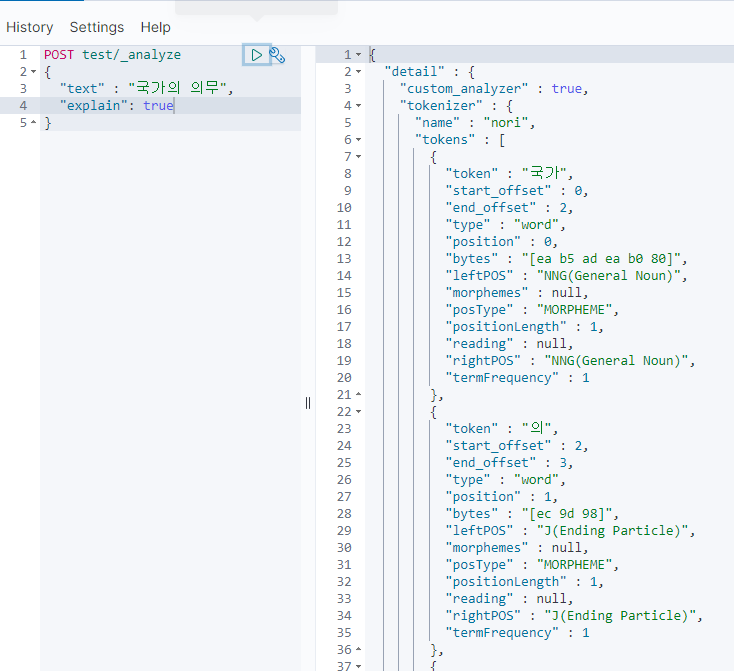Viewport: 734px width, 671px height.
Task: Open the History tab
Action: 30,27
